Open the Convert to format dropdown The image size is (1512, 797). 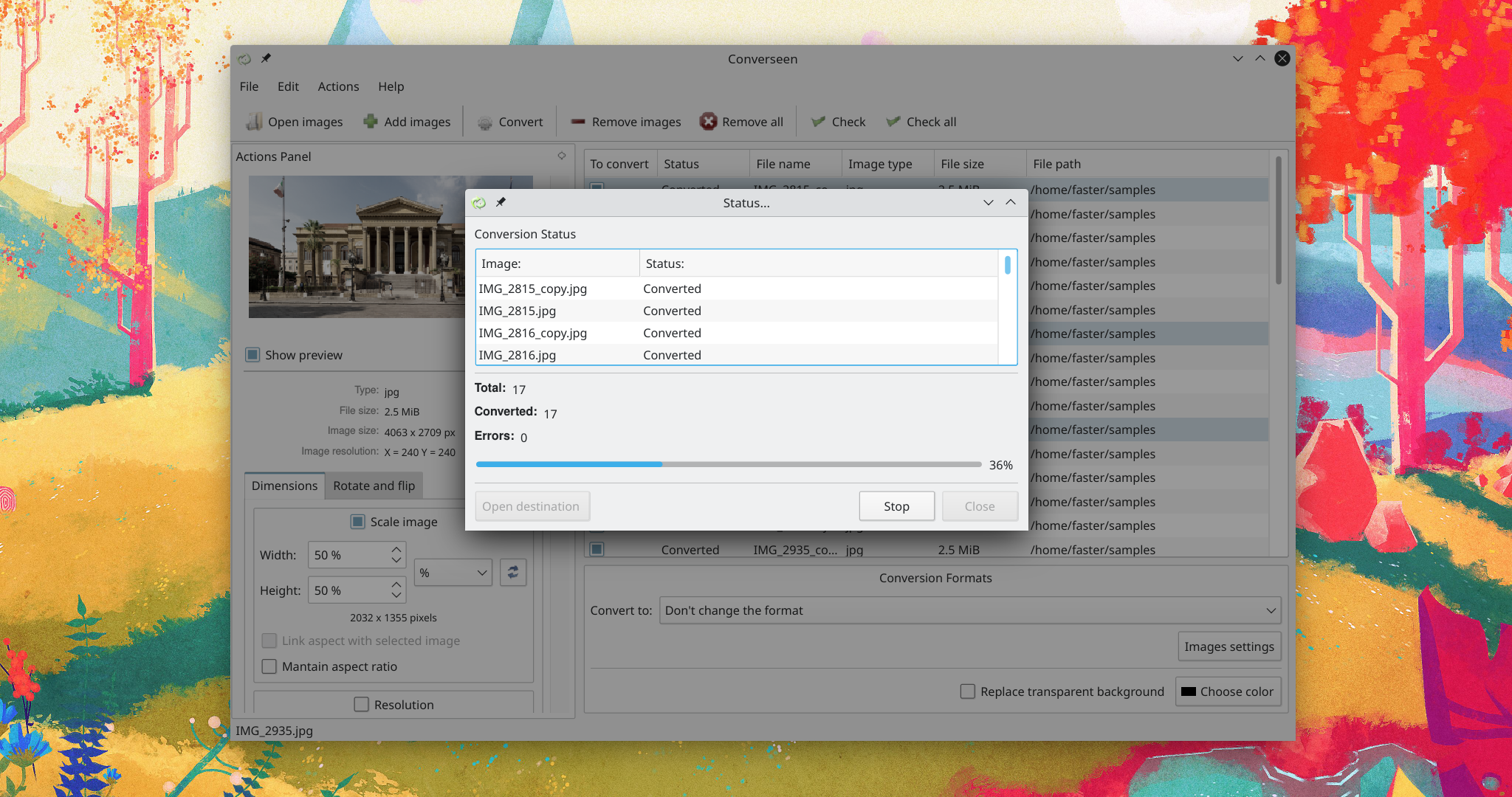click(x=970, y=610)
